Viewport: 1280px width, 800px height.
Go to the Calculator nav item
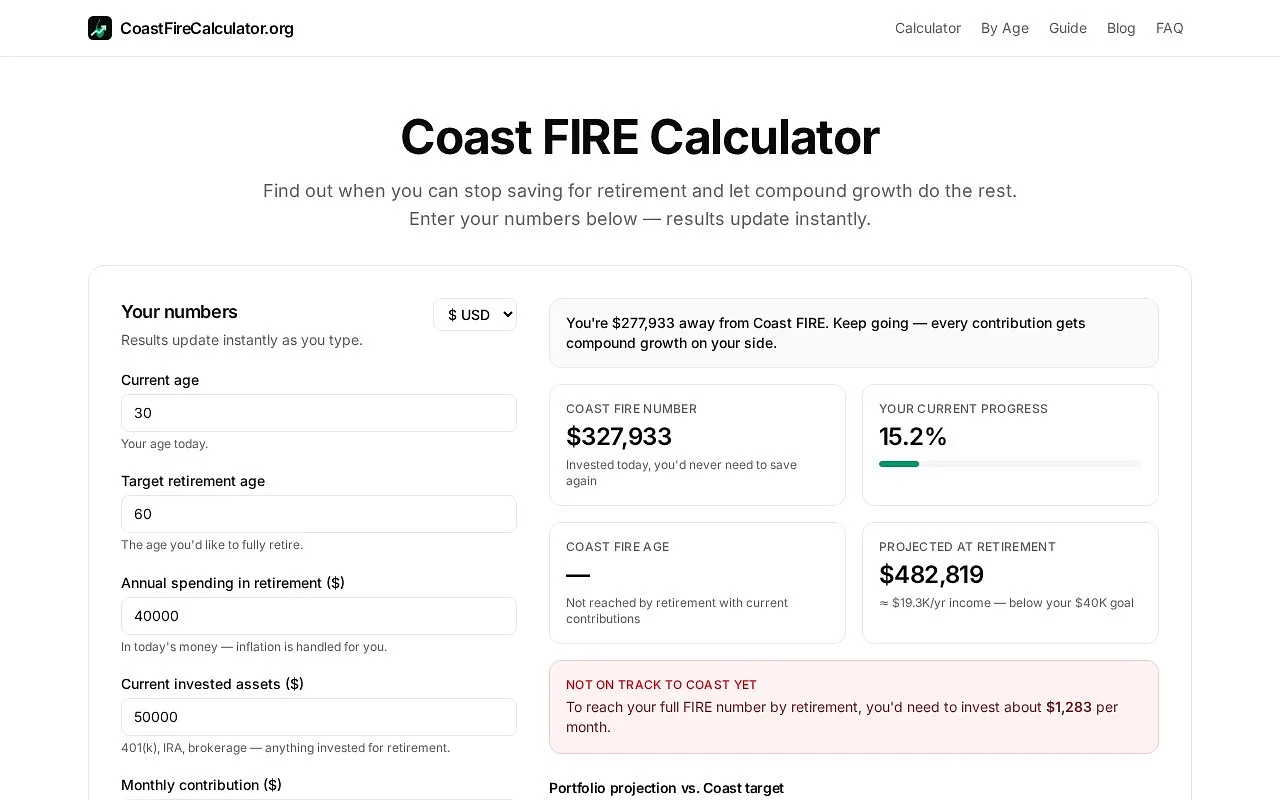[928, 28]
